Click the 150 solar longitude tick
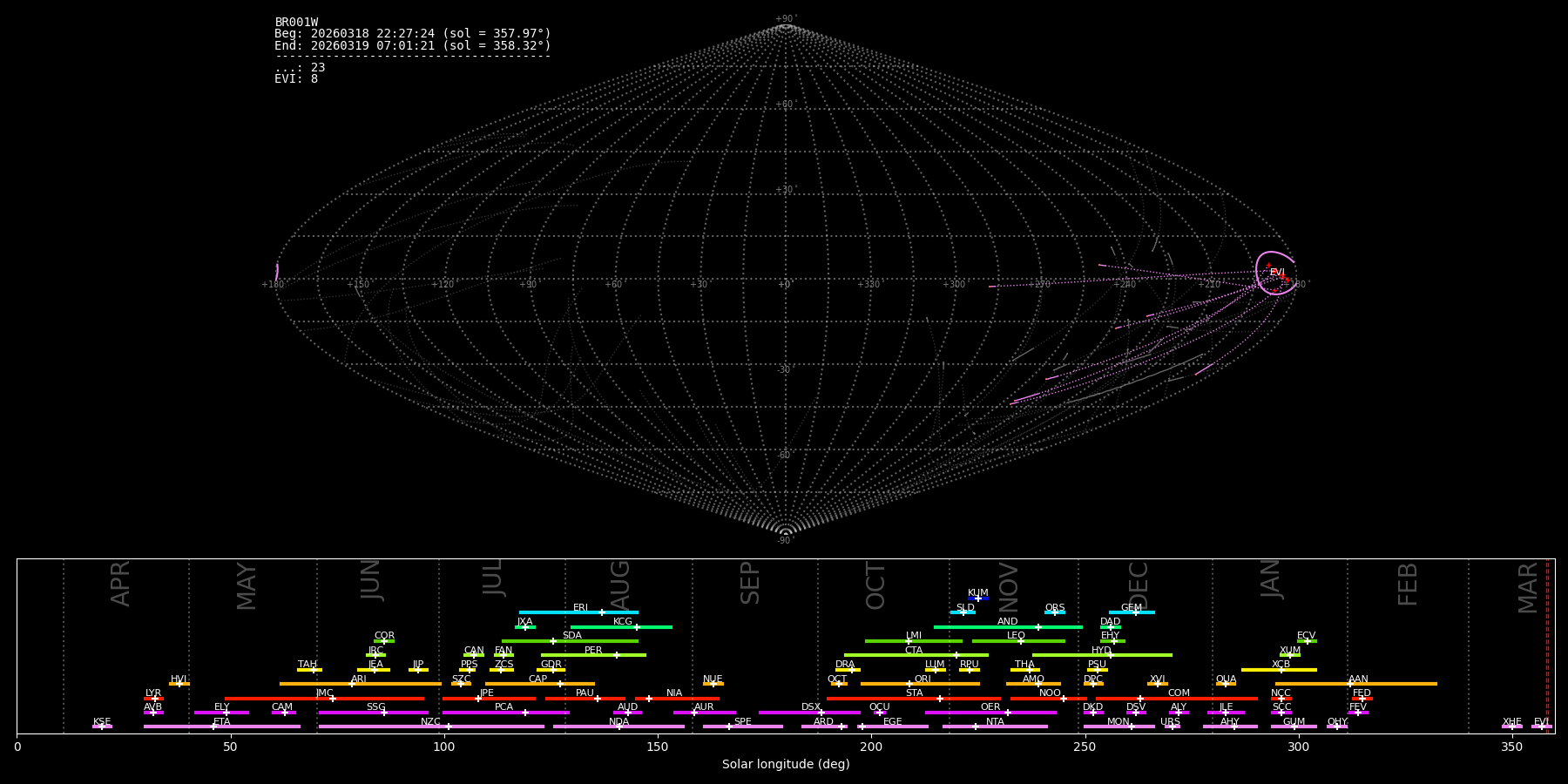 [658, 747]
